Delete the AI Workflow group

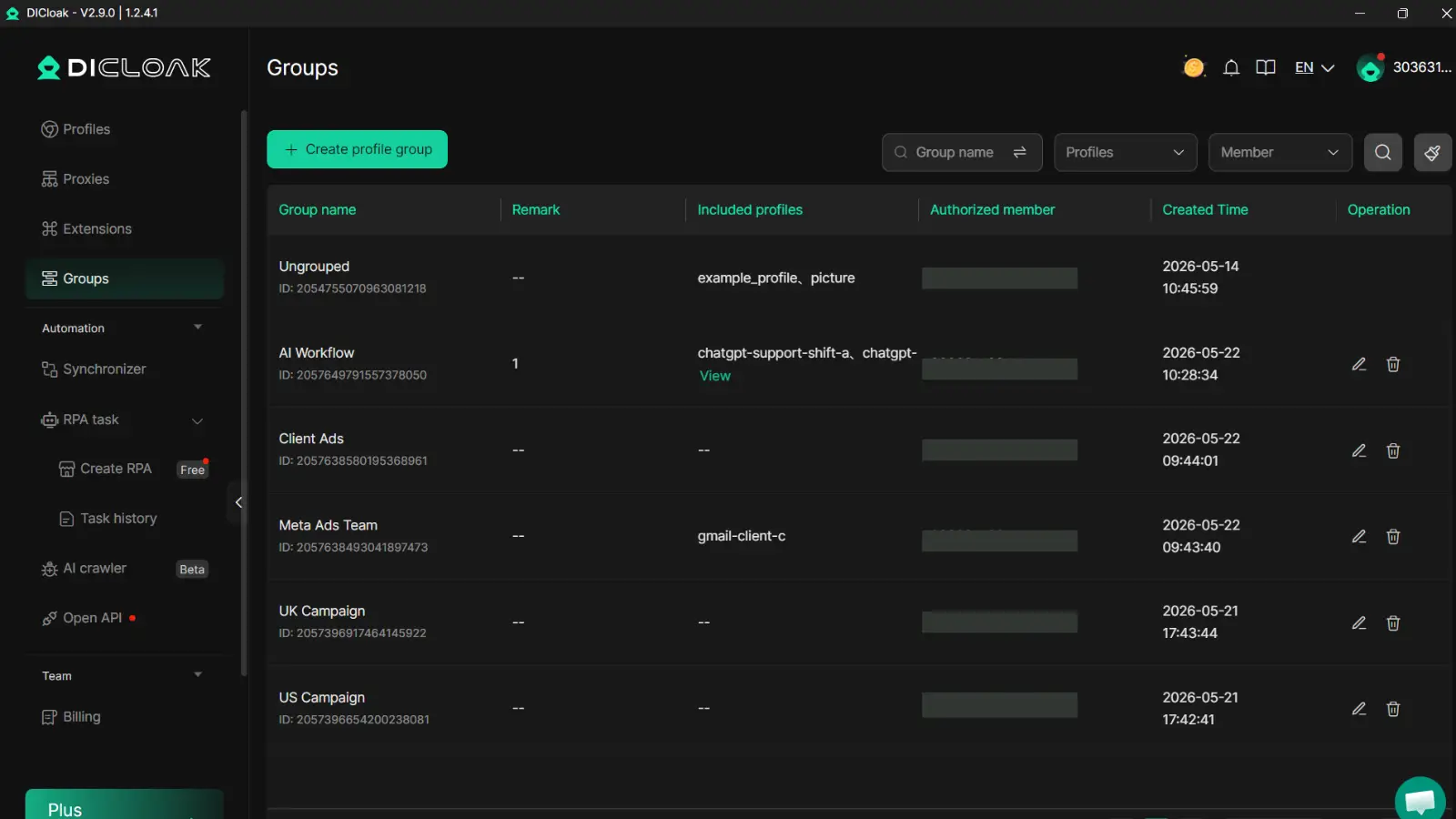click(x=1392, y=364)
